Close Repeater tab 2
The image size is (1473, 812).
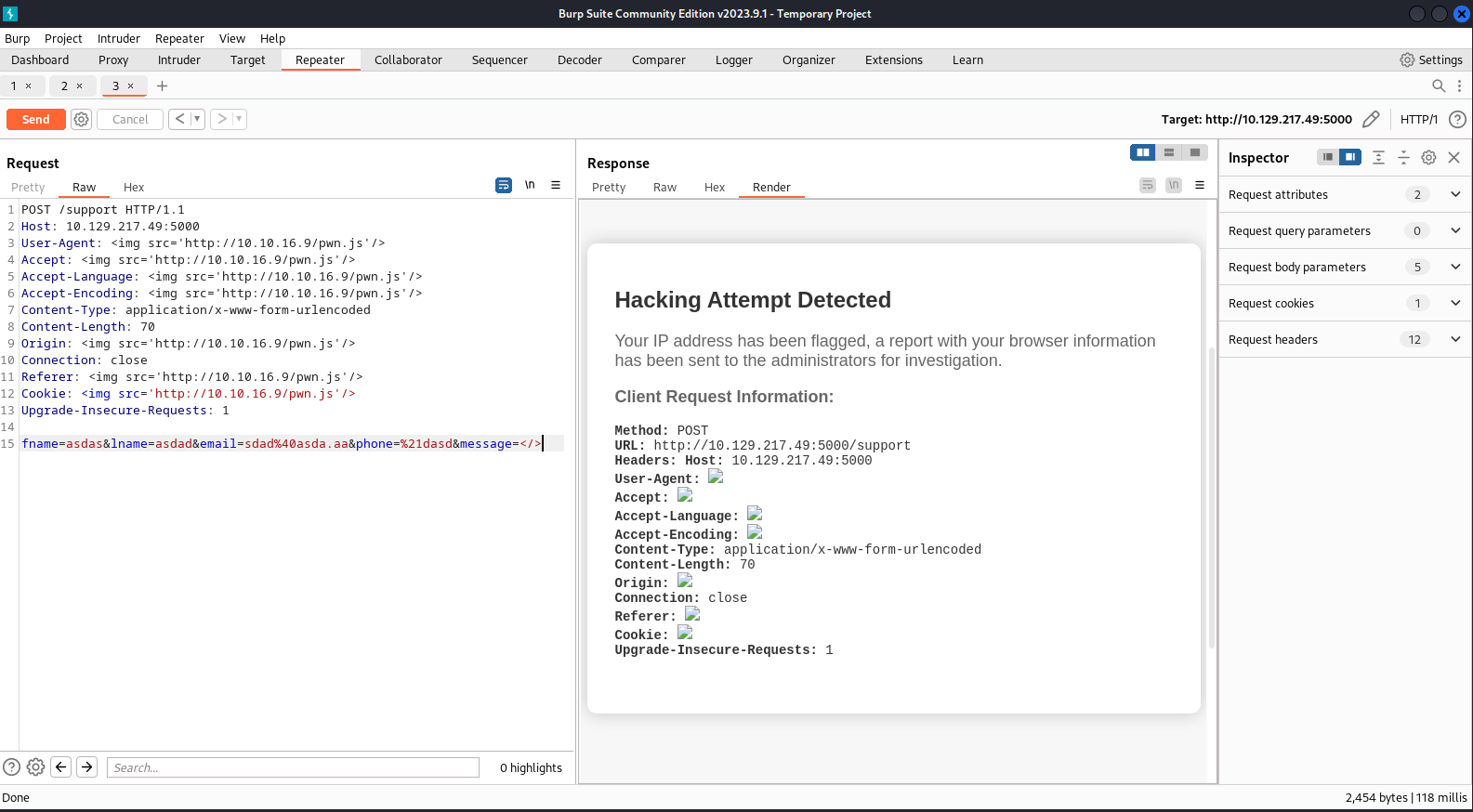[80, 85]
